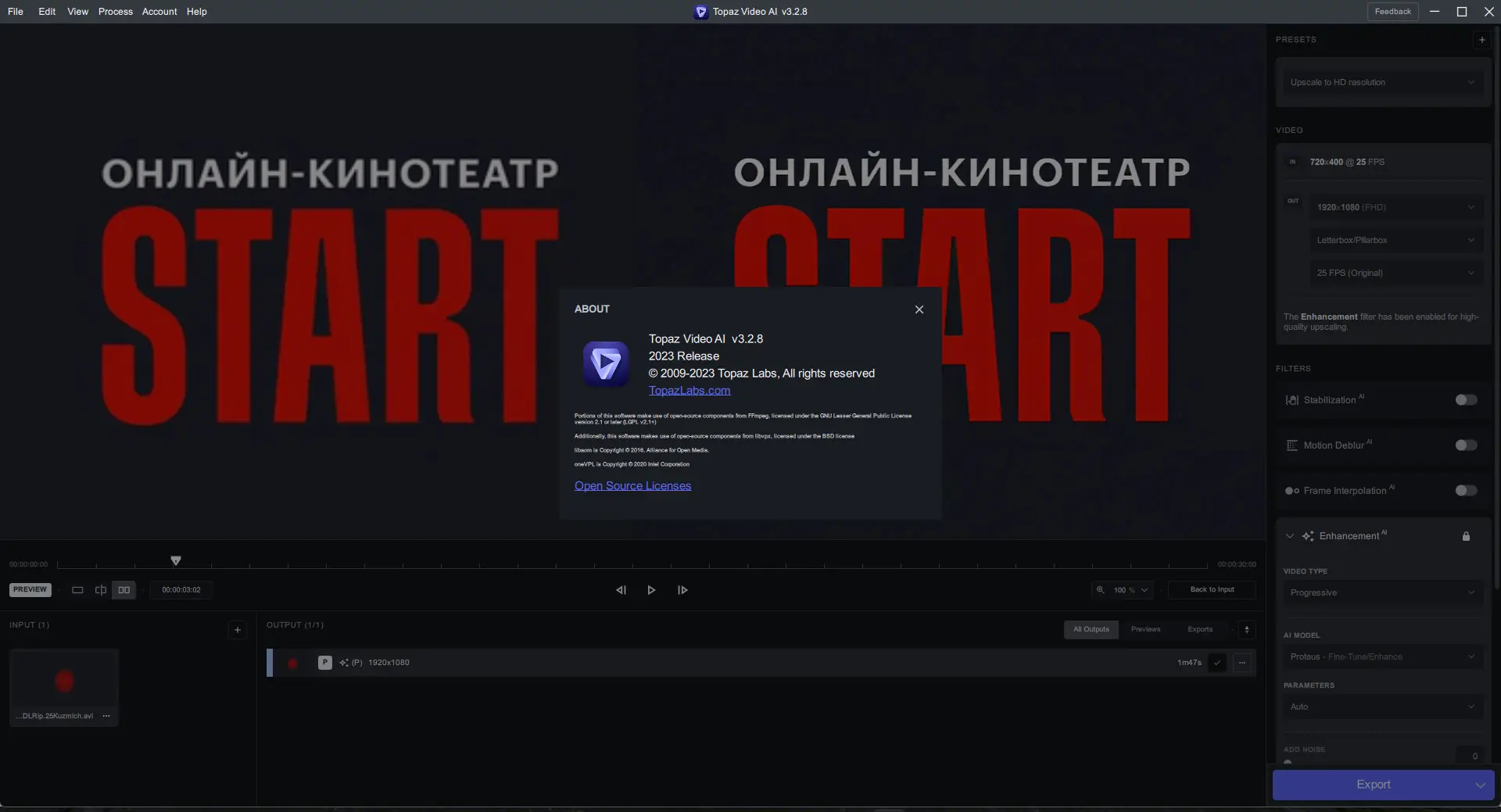Switch to side-by-side view layout
Viewport: 1501px width, 812px height.
click(x=124, y=590)
